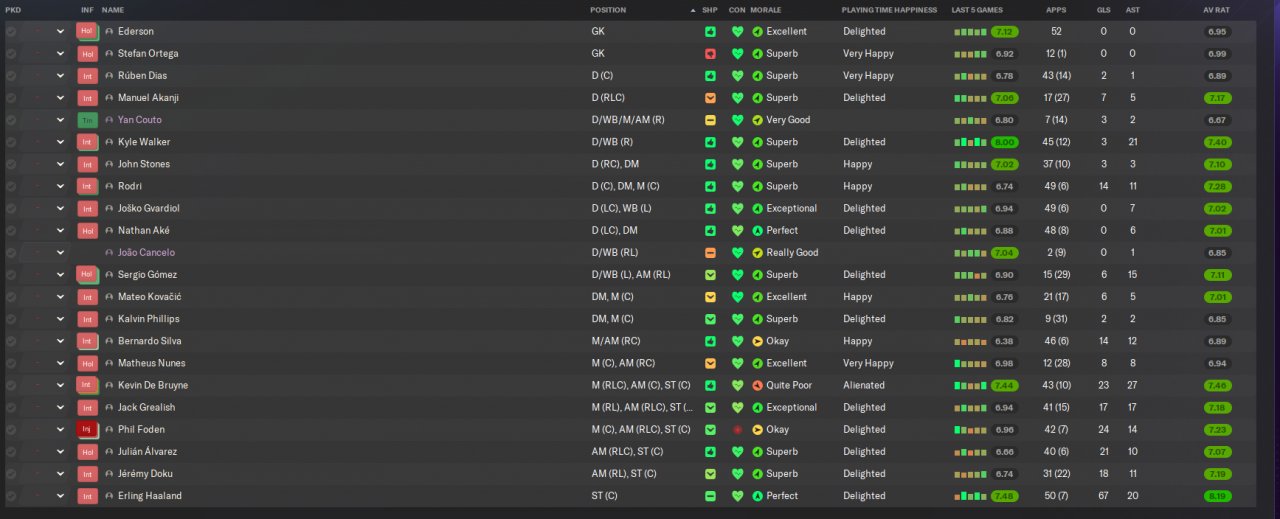This screenshot has height=519, width=1280.
Task: Toggle the picked circle for Sergio Gómez
Action: (x=11, y=274)
